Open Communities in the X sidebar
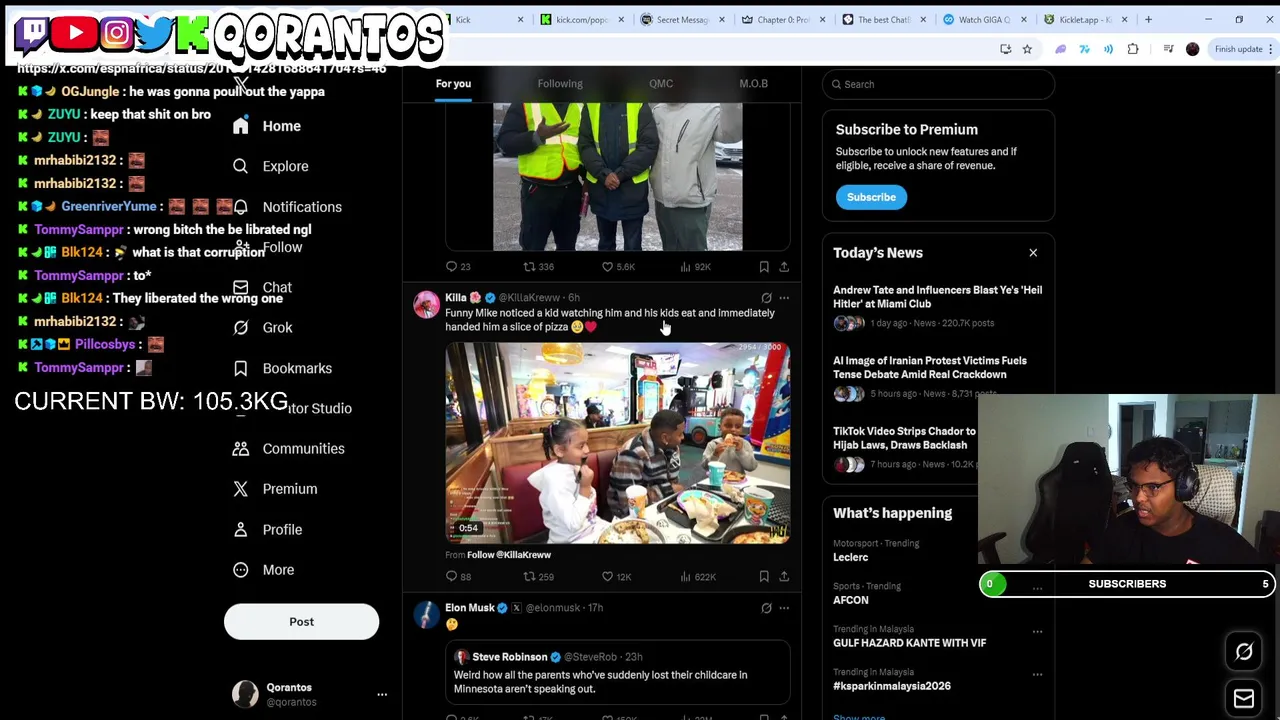Viewport: 1280px width, 720px height. [x=288, y=449]
